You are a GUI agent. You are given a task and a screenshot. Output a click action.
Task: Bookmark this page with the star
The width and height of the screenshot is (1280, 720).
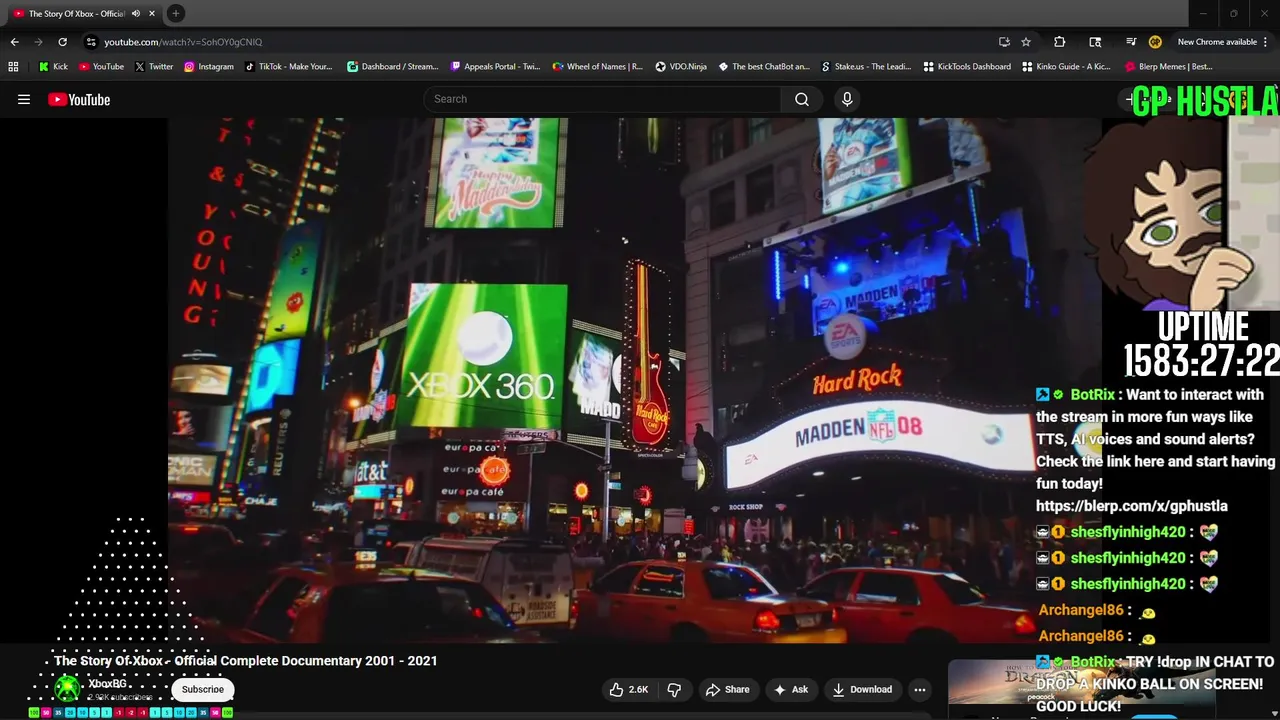coord(1026,42)
